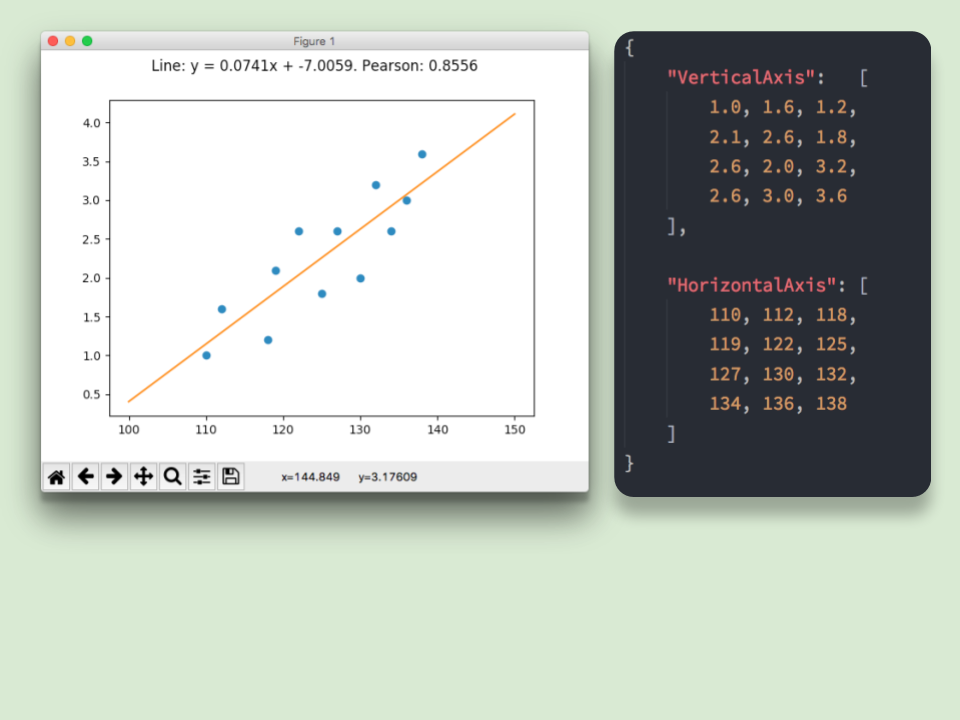Click the Home reset view icon
960x720 pixels.
tap(57, 477)
